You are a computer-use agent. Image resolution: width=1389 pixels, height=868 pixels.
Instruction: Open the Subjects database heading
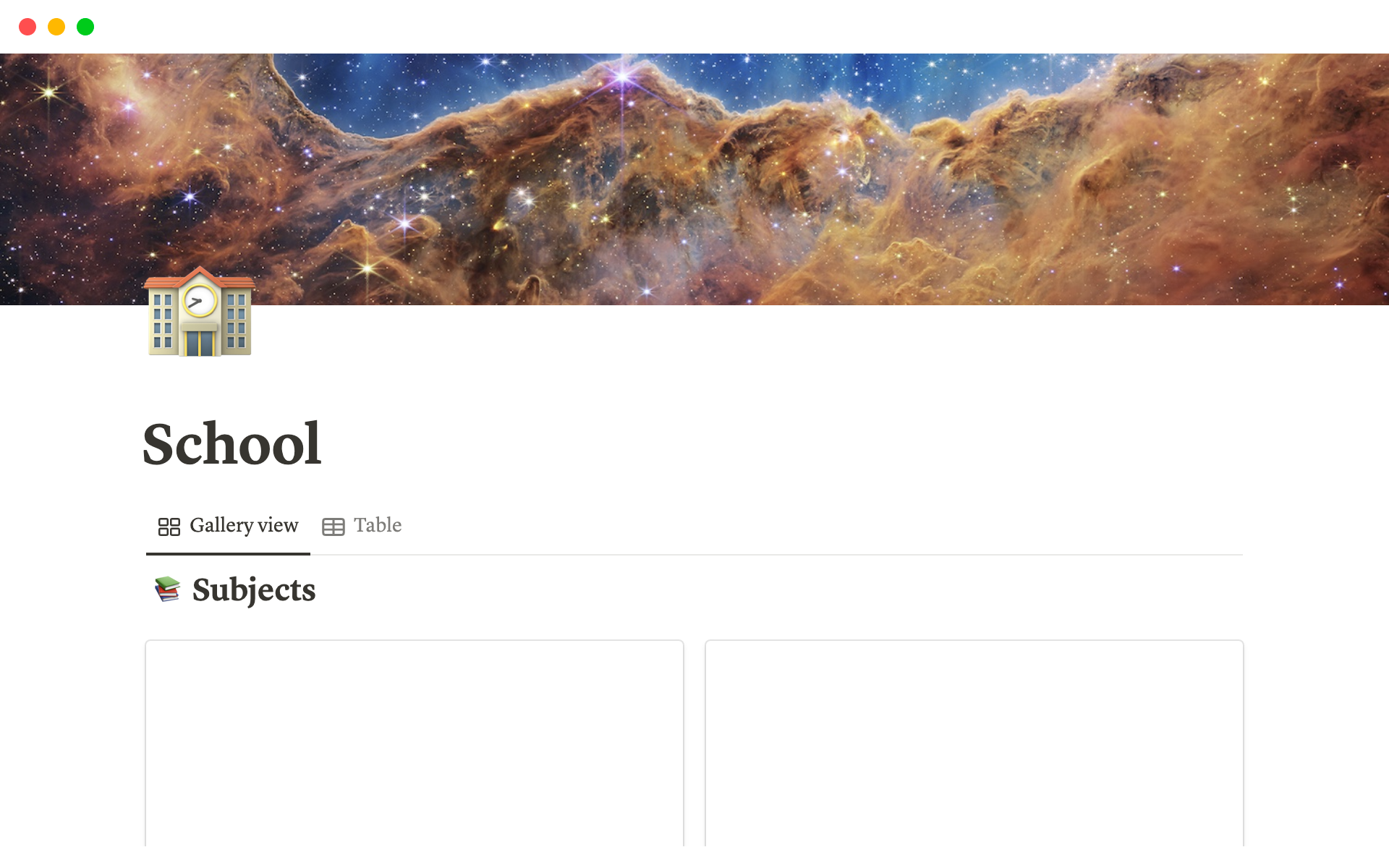point(254,590)
